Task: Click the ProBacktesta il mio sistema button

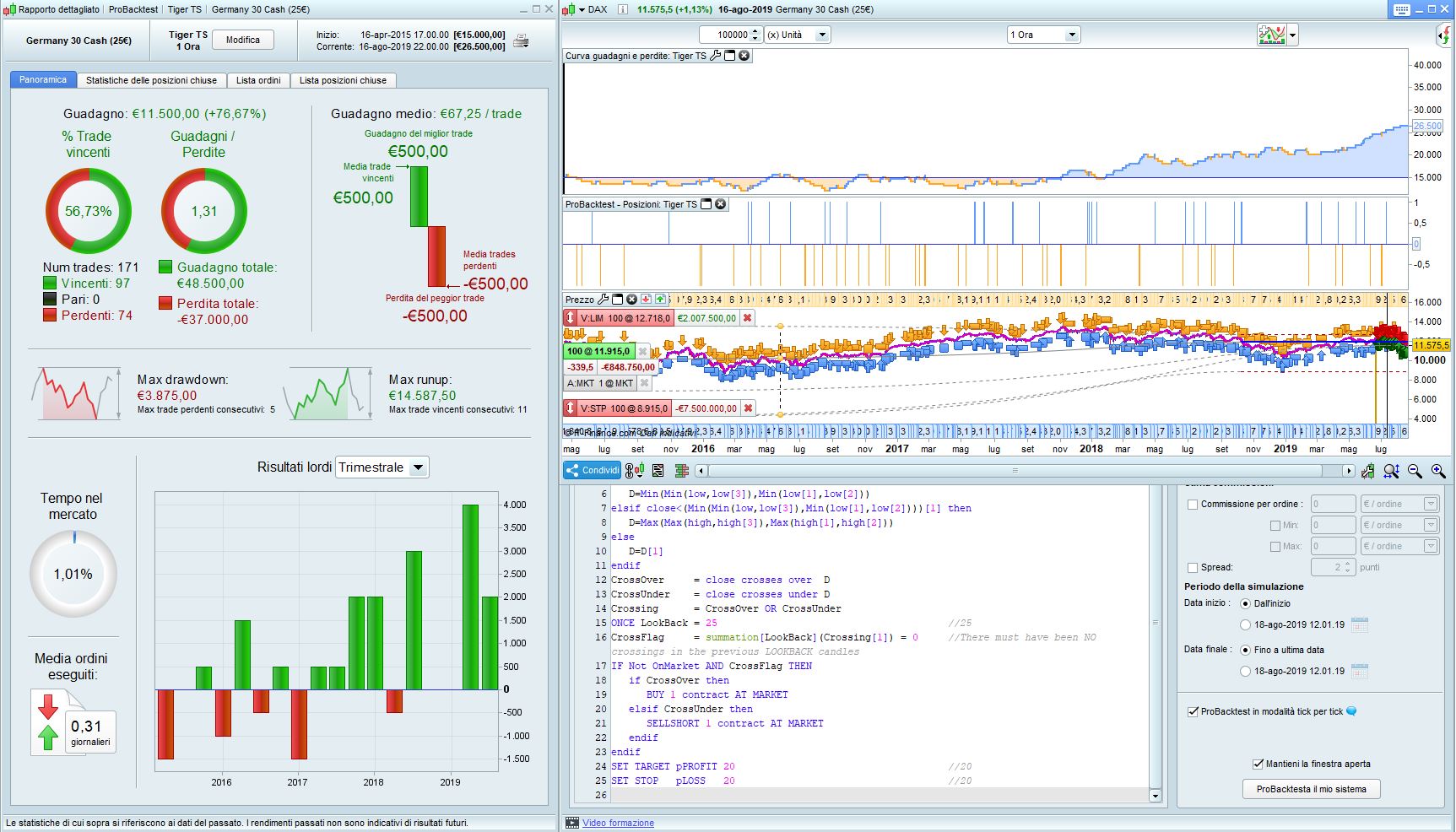Action: point(1311,789)
